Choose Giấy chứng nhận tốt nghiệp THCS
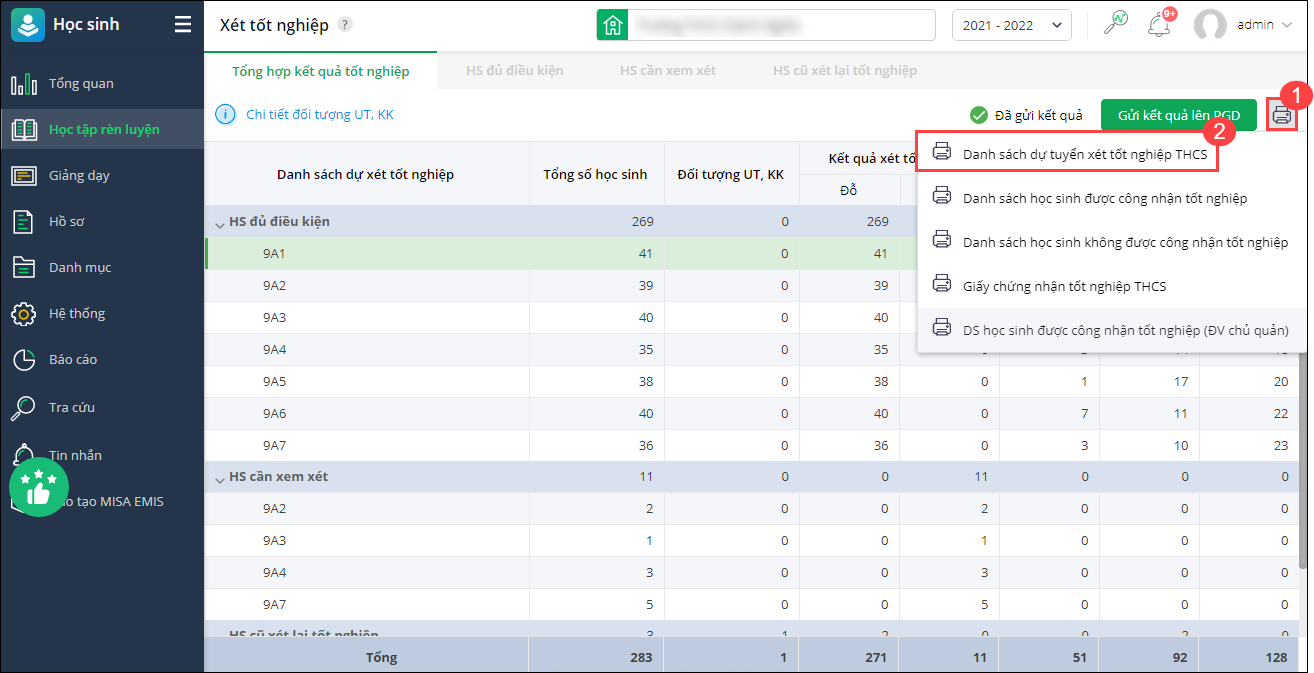This screenshot has width=1314, height=673. [x=1064, y=286]
